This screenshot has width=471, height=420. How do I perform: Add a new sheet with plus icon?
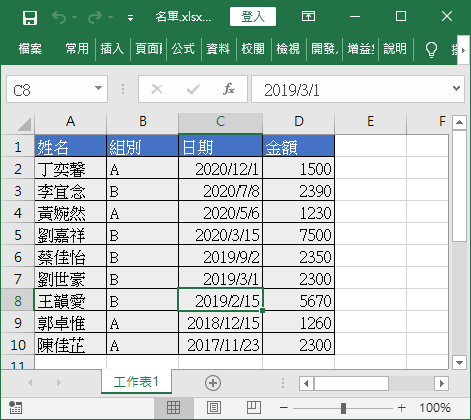pos(213,383)
